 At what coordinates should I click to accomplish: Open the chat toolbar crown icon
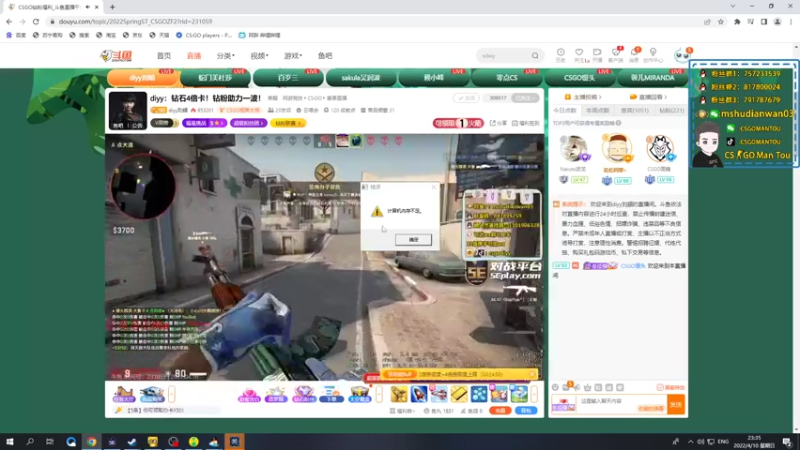click(x=587, y=387)
